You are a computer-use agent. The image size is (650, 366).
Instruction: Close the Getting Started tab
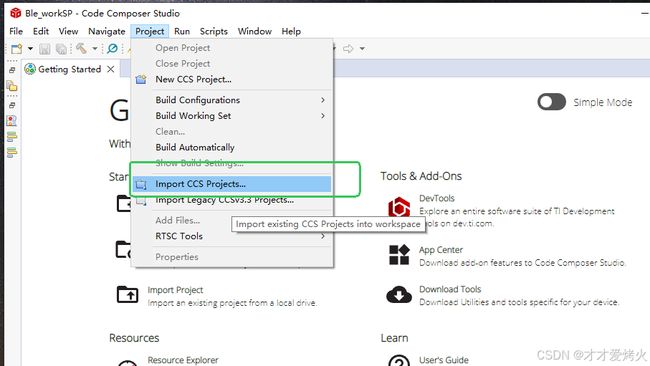pos(111,69)
